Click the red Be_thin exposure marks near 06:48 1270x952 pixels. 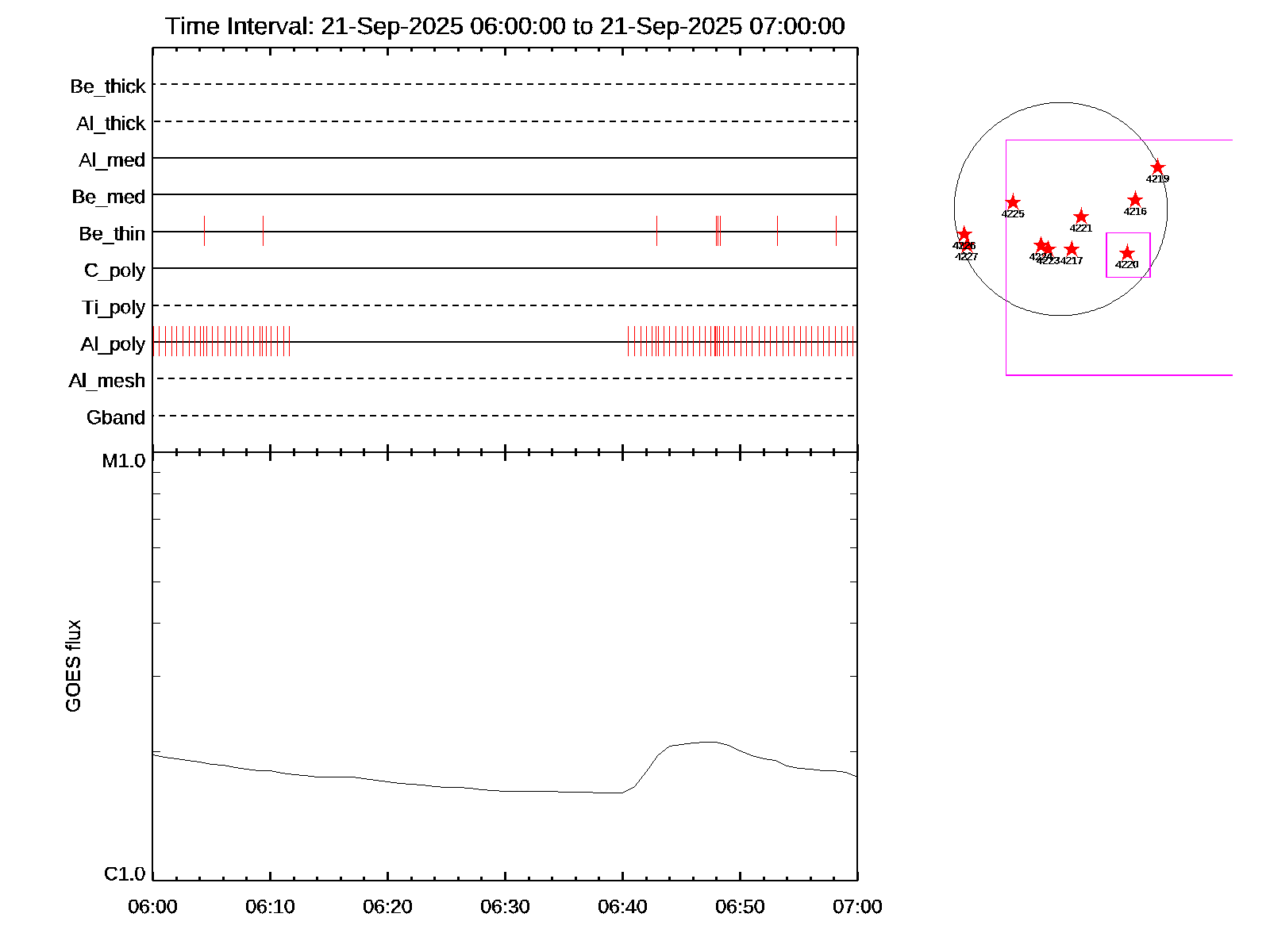pos(718,231)
